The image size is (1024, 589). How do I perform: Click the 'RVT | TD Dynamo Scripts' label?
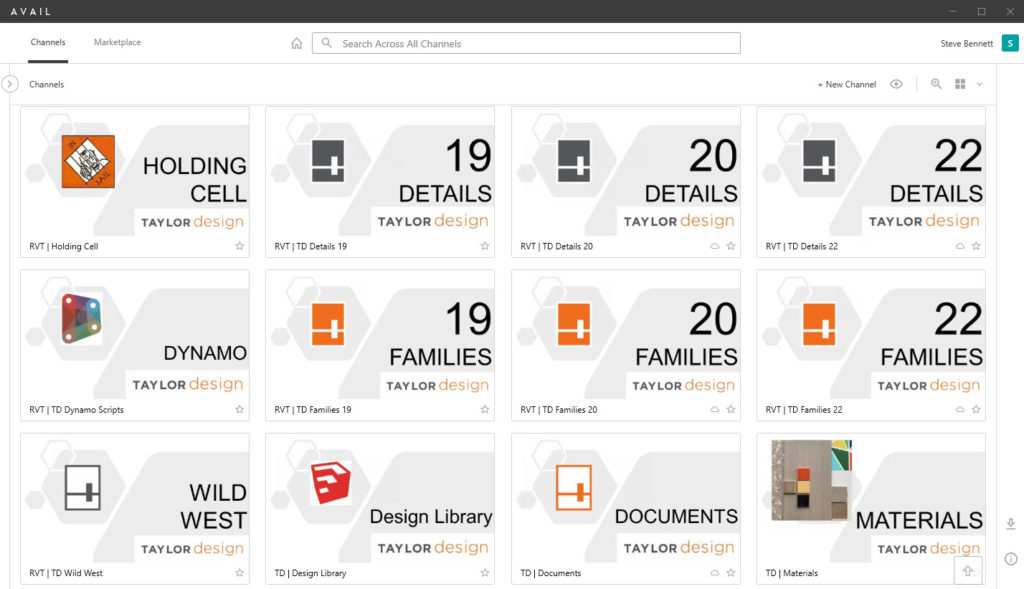(x=76, y=409)
